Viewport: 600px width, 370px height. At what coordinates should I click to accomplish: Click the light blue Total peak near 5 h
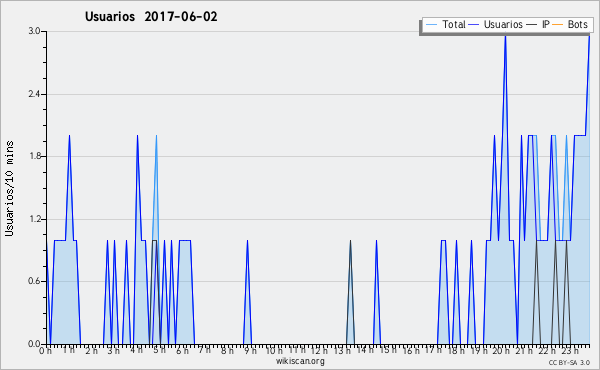click(x=156, y=136)
